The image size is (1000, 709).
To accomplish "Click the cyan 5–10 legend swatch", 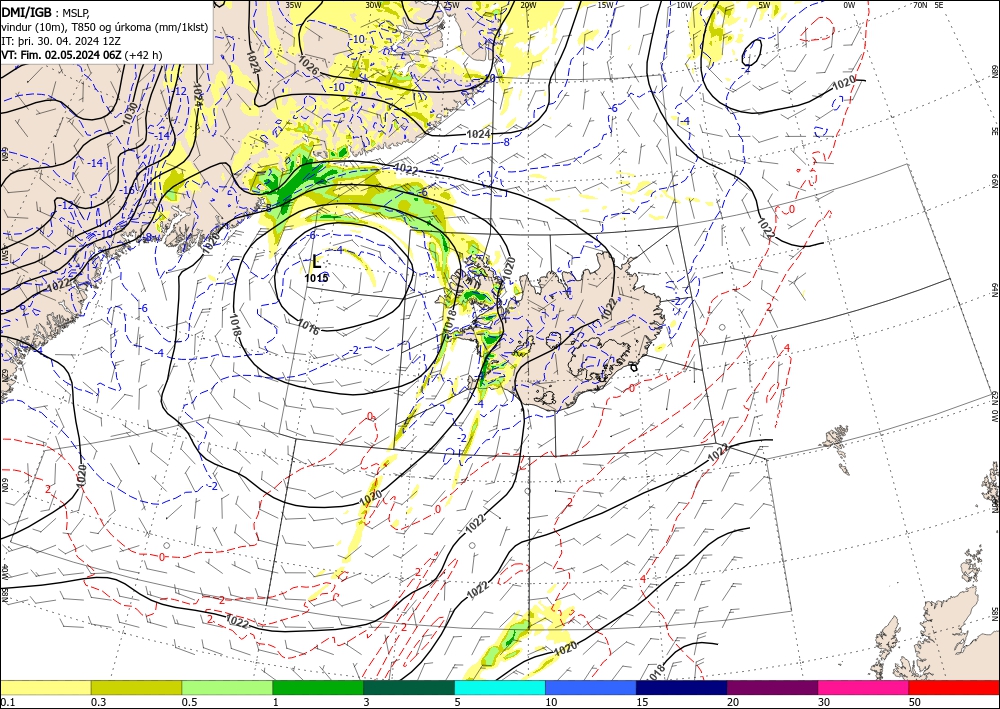I will pos(500,687).
